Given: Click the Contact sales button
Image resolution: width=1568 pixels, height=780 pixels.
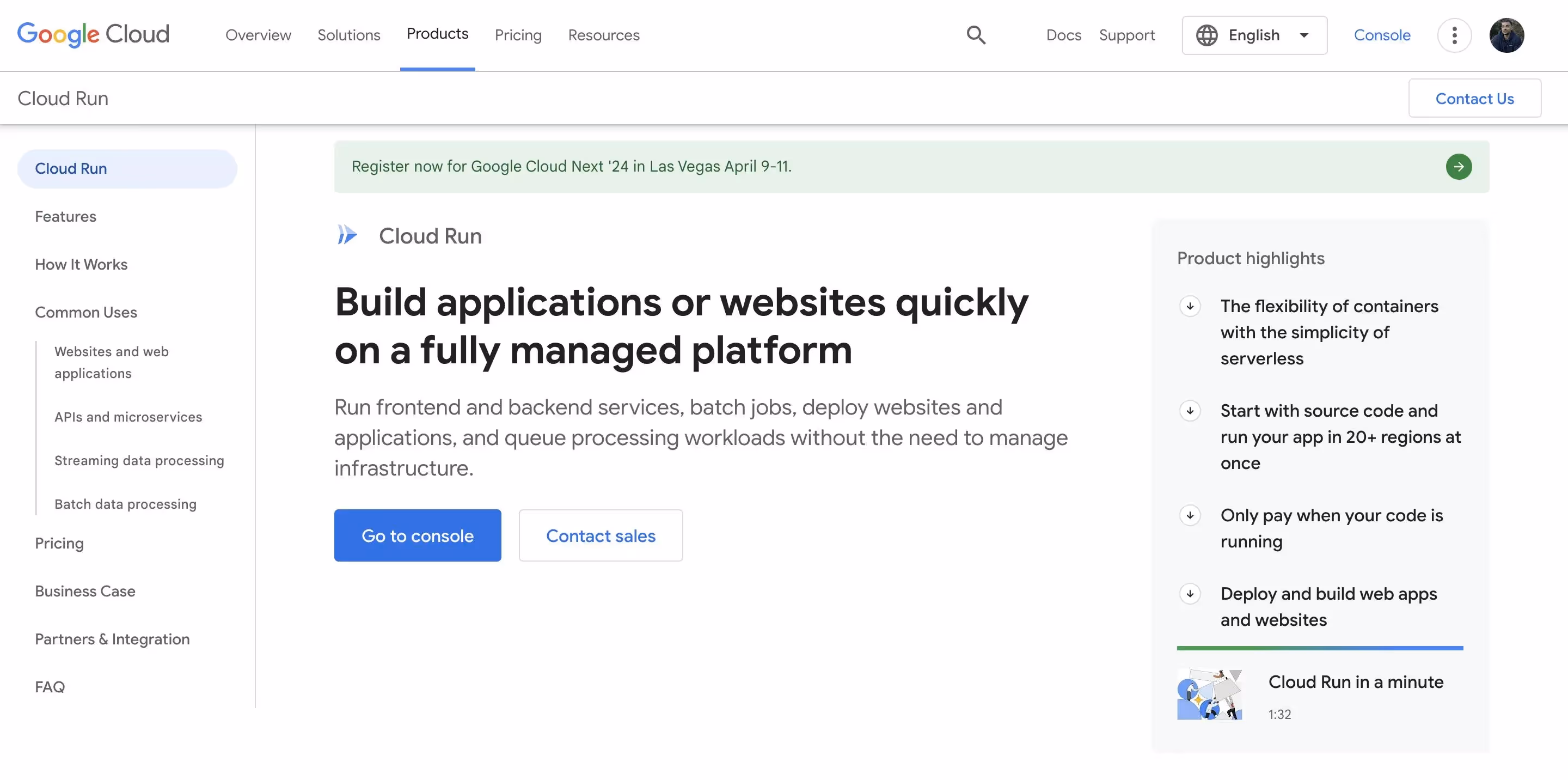Looking at the screenshot, I should [x=600, y=536].
